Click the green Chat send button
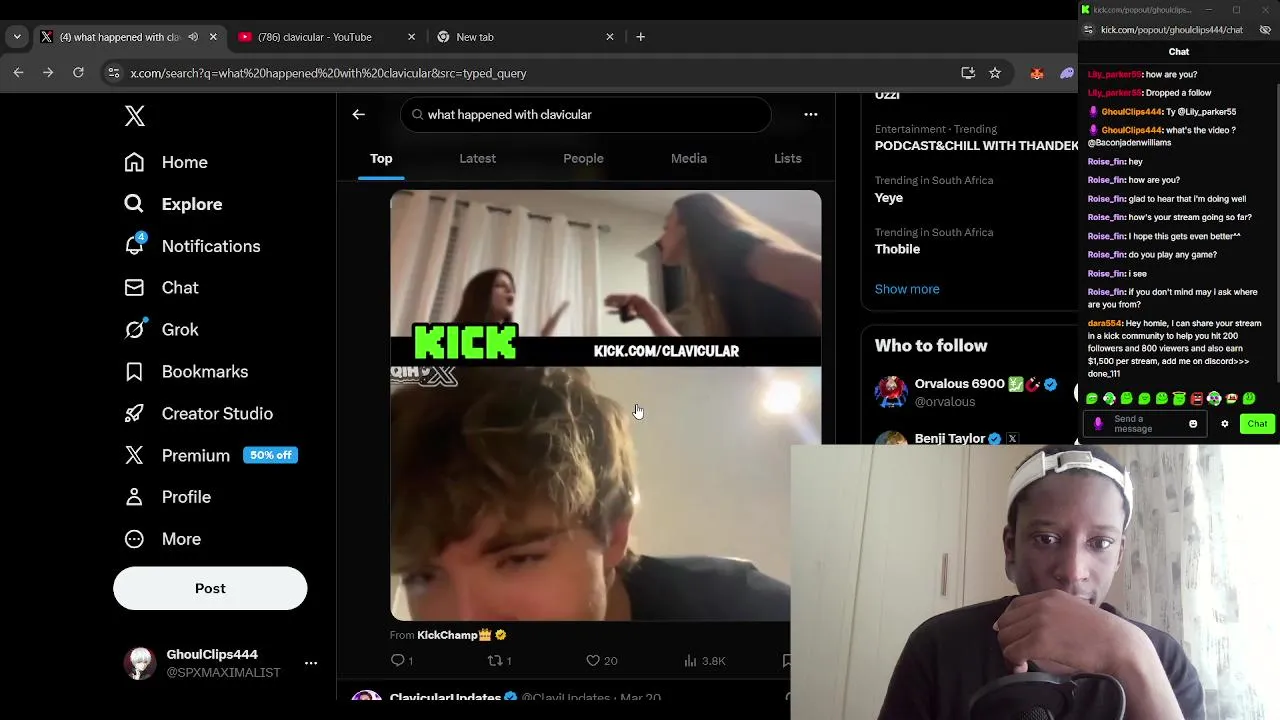Viewport: 1280px width, 720px height. pyautogui.click(x=1257, y=424)
